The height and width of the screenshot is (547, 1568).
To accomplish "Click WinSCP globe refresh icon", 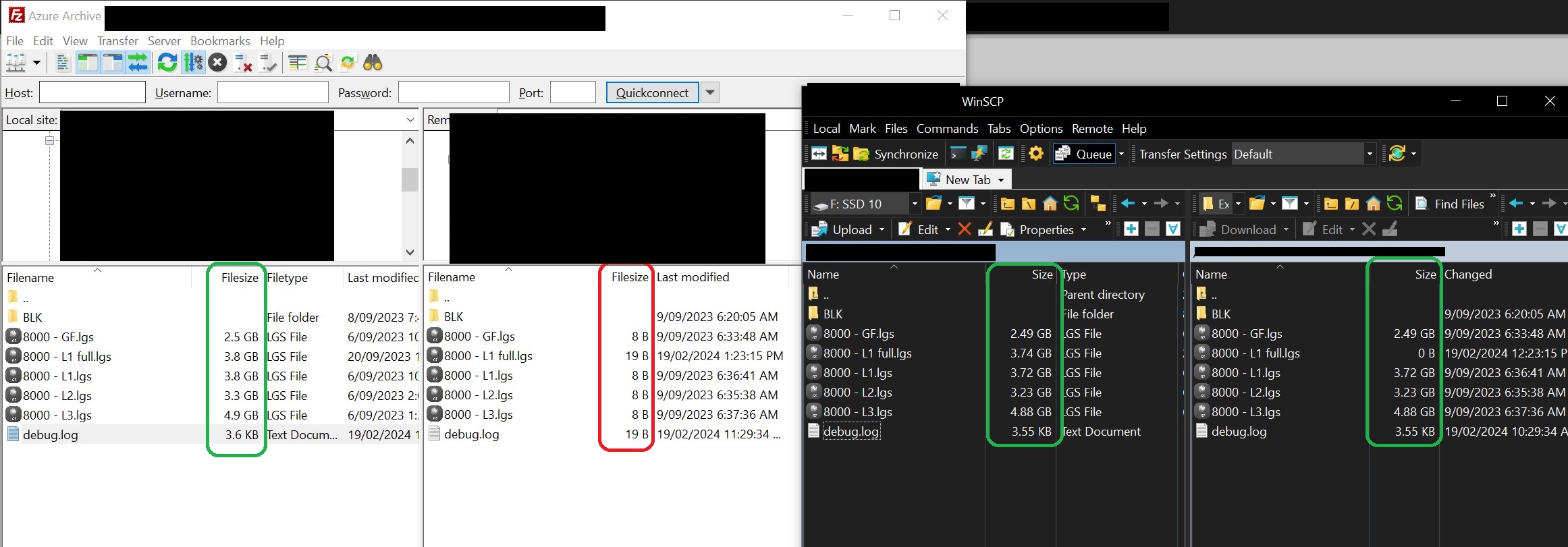I will [x=1397, y=154].
